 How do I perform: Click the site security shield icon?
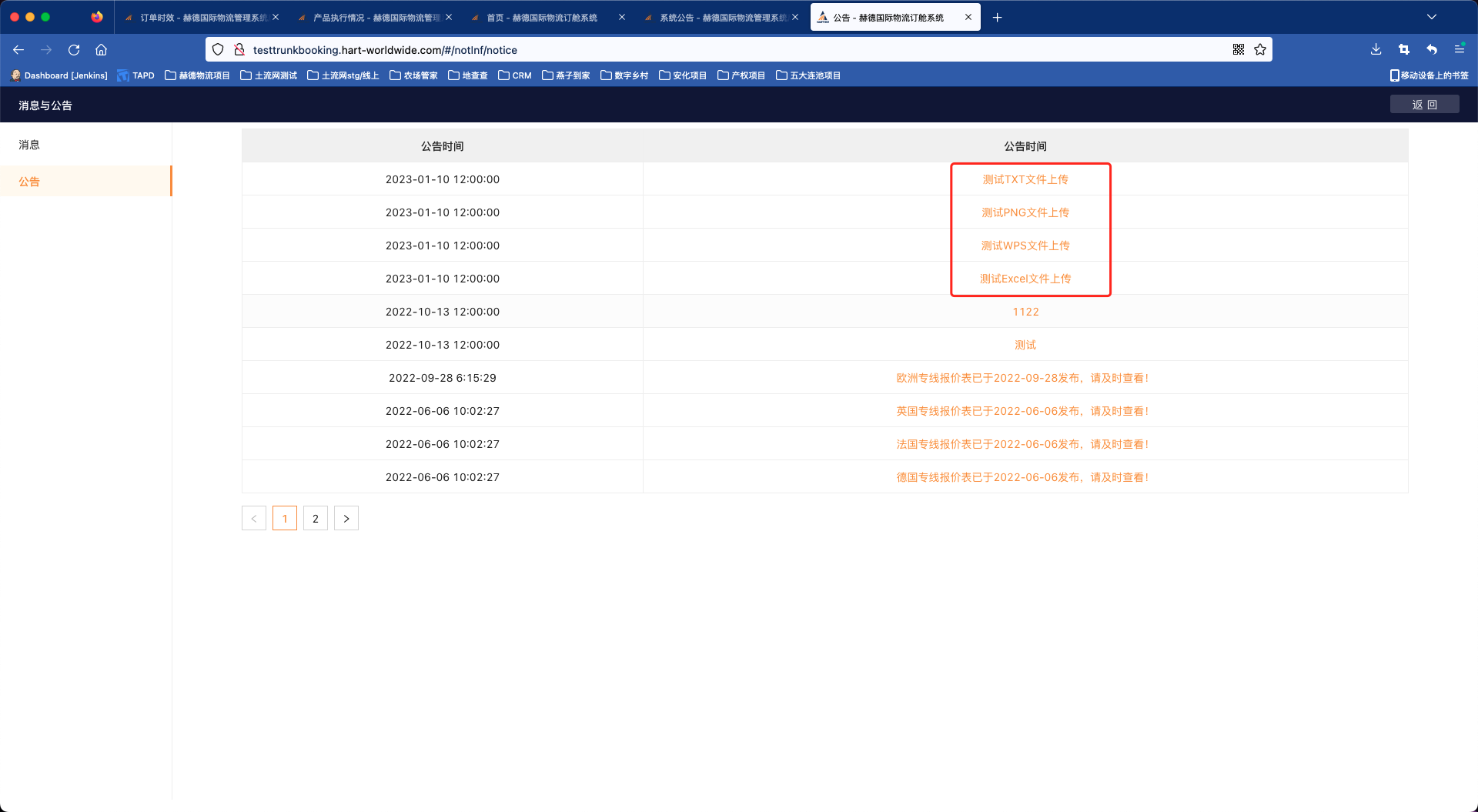(218, 50)
